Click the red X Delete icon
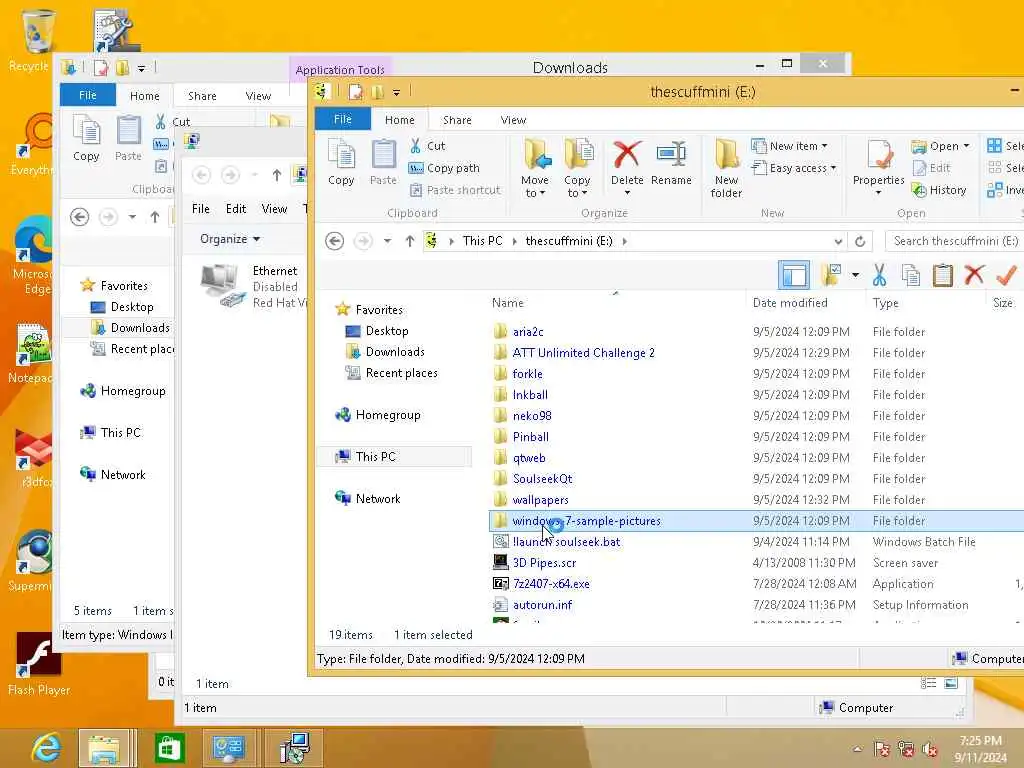The image size is (1024, 768). pyautogui.click(x=627, y=155)
